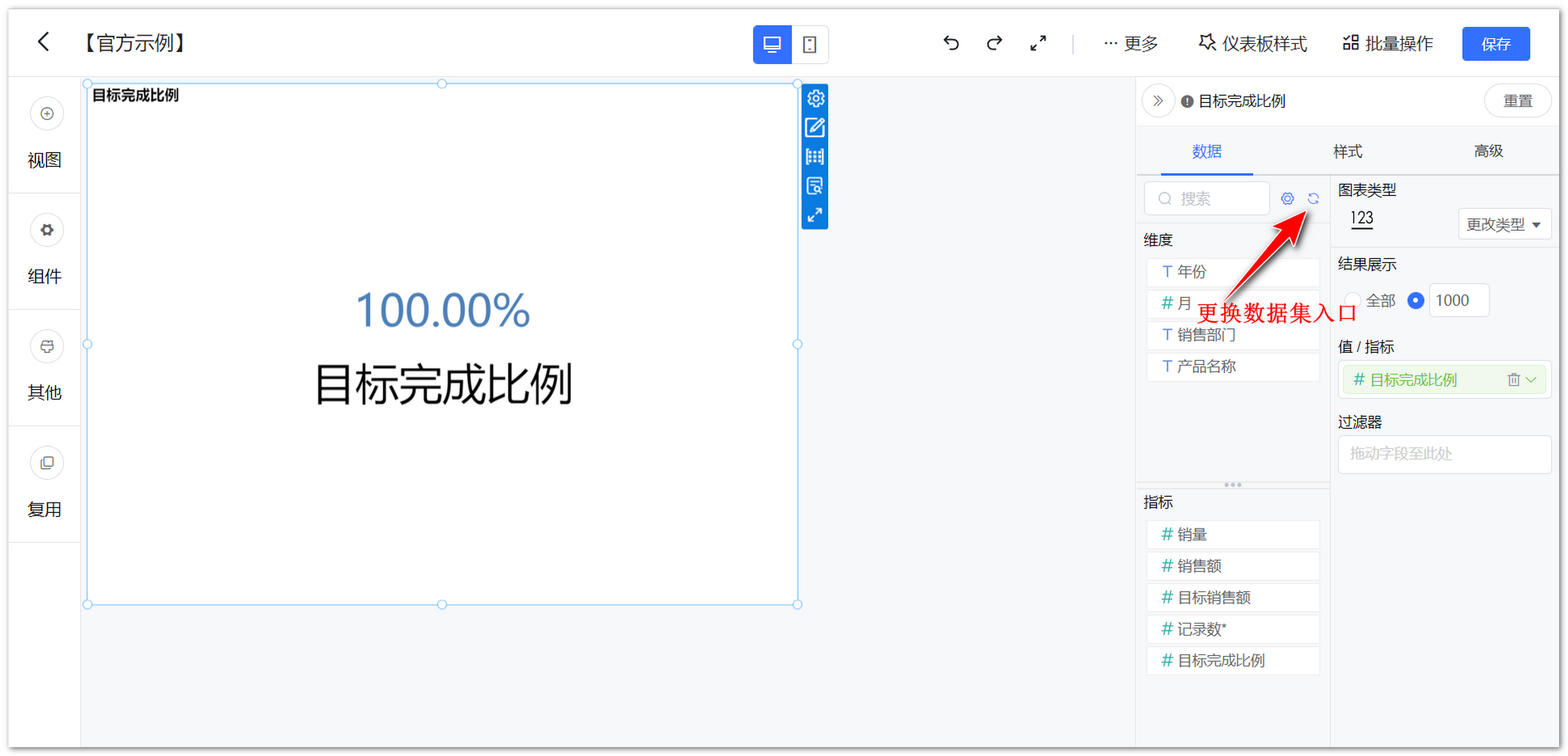Click the redo arrow icon

pyautogui.click(x=994, y=43)
